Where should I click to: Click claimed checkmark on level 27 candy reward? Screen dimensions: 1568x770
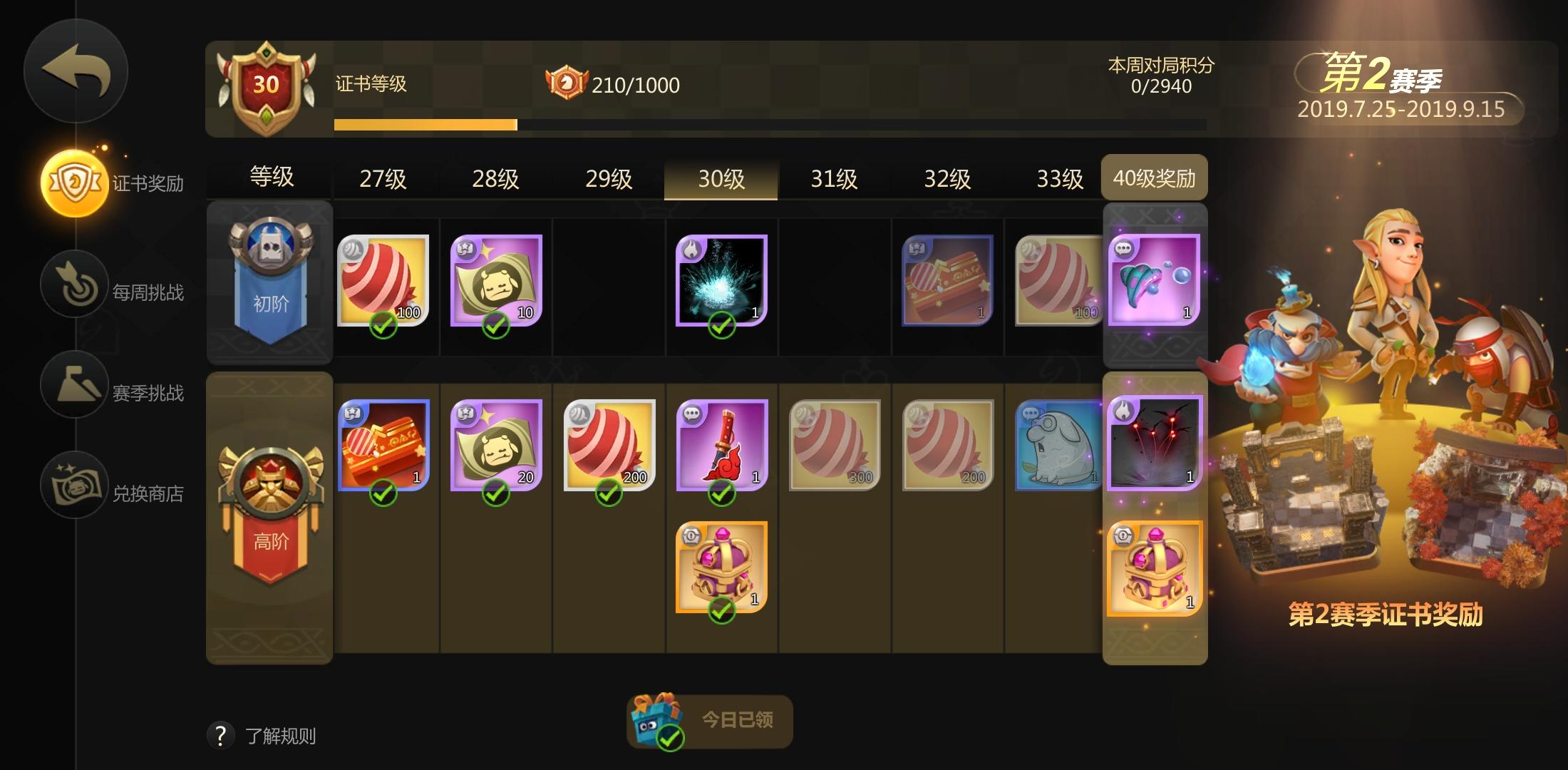point(383,326)
